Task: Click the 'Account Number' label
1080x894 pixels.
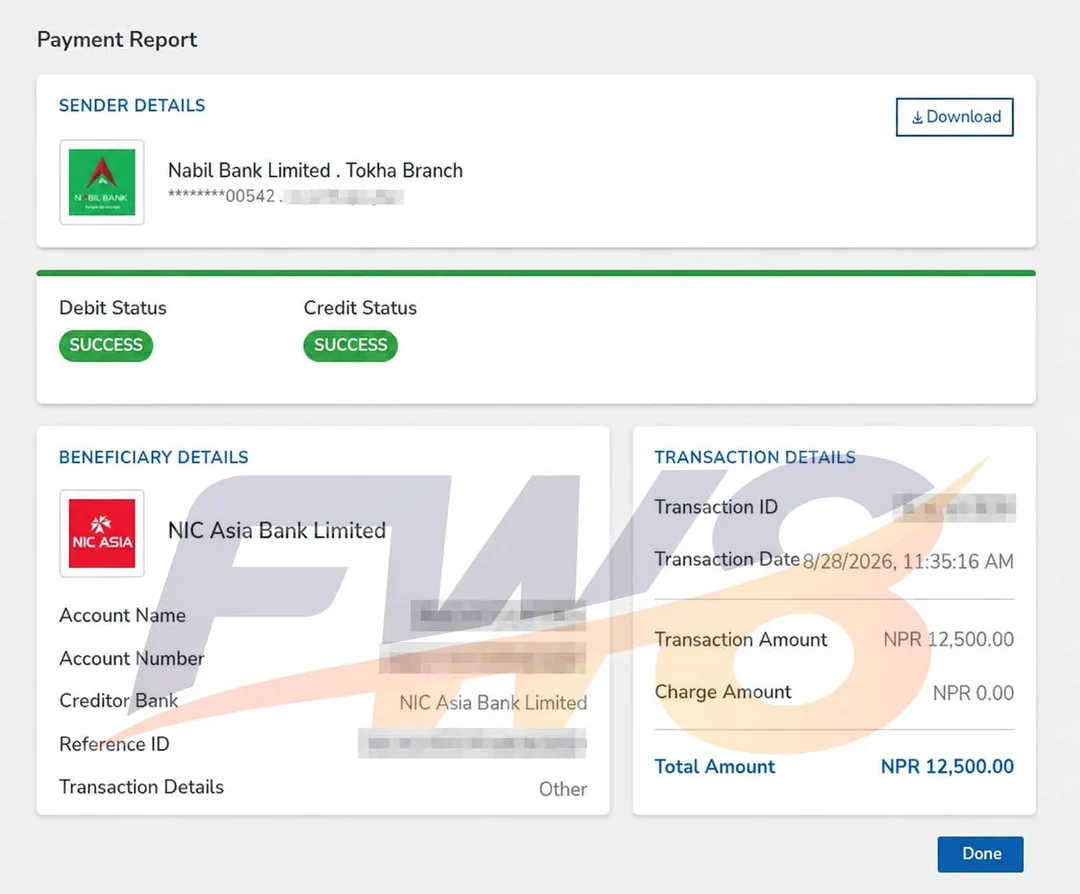Action: [x=132, y=658]
